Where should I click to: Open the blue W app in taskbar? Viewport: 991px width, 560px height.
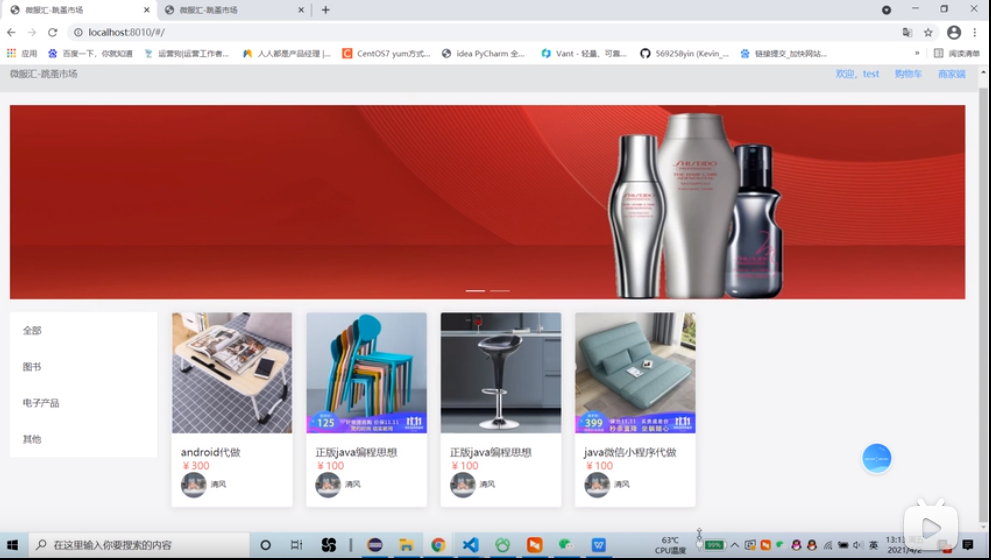coord(599,545)
